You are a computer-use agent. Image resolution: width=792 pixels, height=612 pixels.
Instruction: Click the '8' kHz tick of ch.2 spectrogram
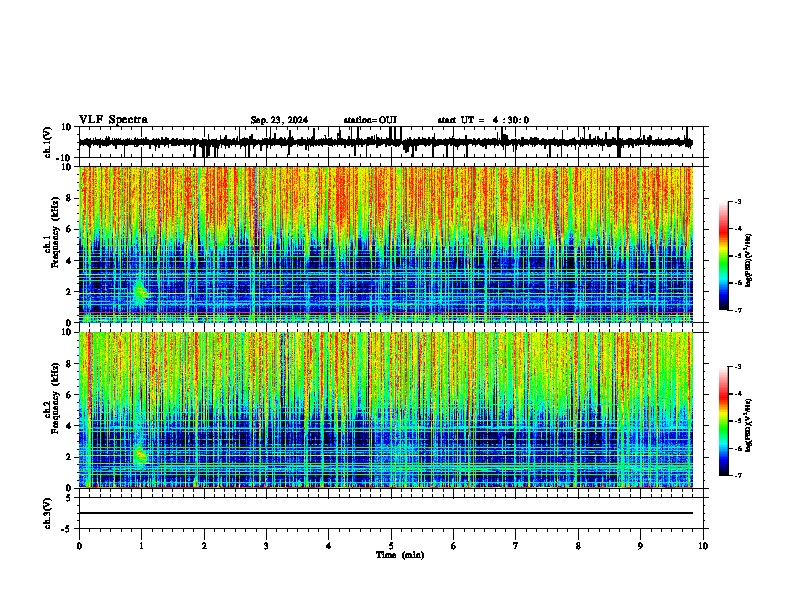tap(70, 364)
